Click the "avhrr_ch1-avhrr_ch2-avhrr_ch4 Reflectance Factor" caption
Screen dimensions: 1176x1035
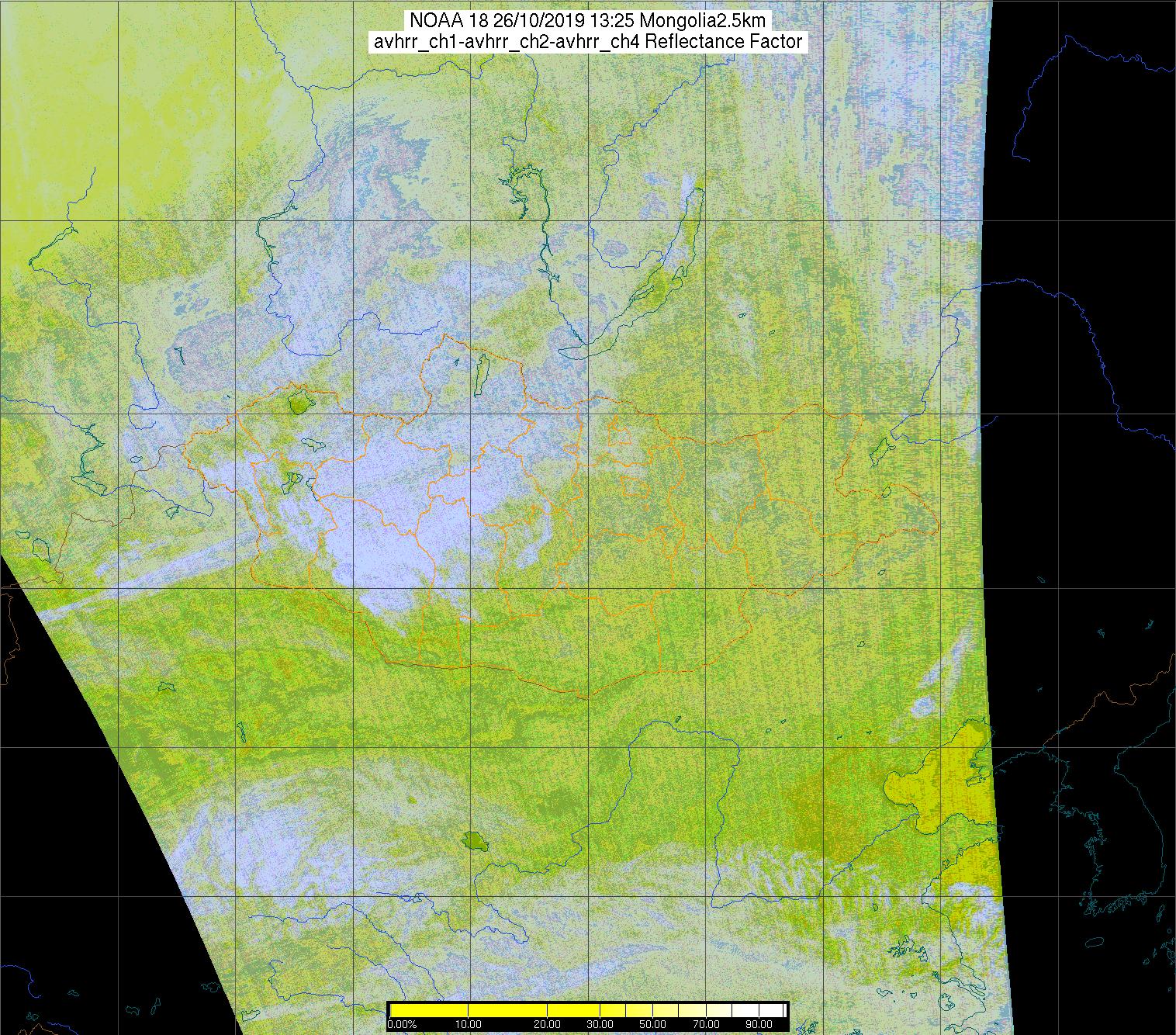coord(588,42)
